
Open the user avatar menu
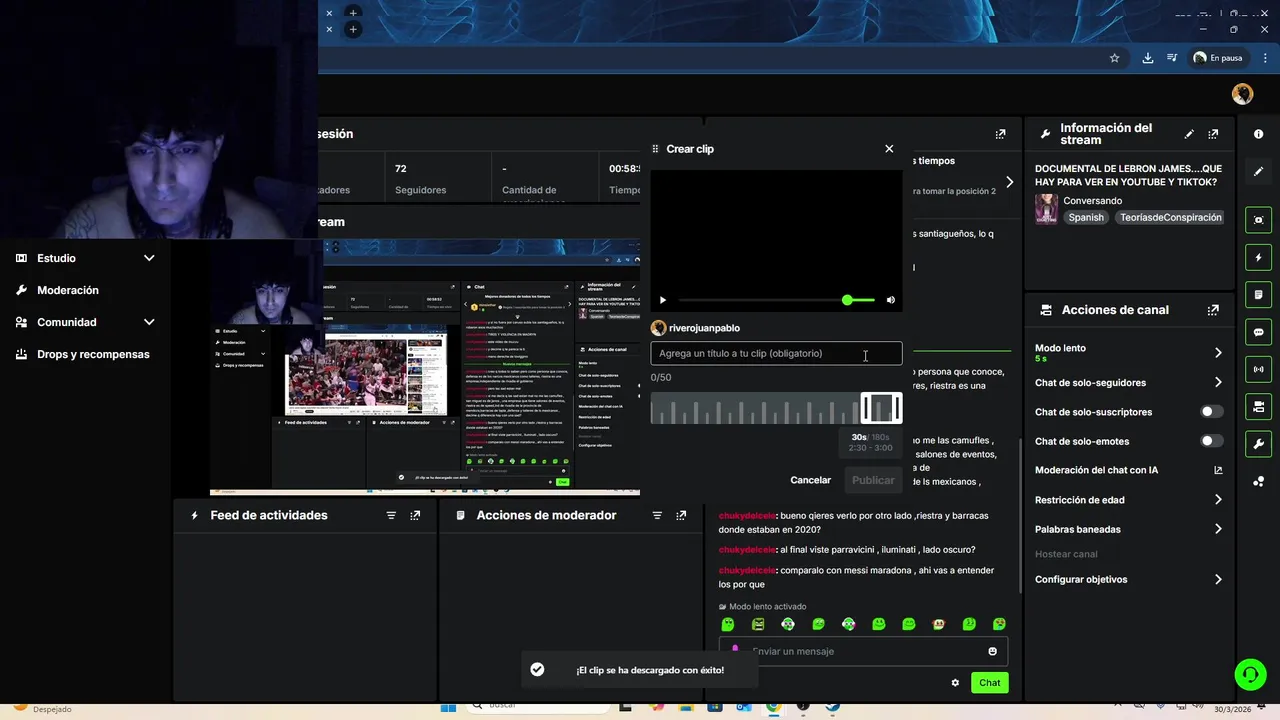tap(1242, 94)
